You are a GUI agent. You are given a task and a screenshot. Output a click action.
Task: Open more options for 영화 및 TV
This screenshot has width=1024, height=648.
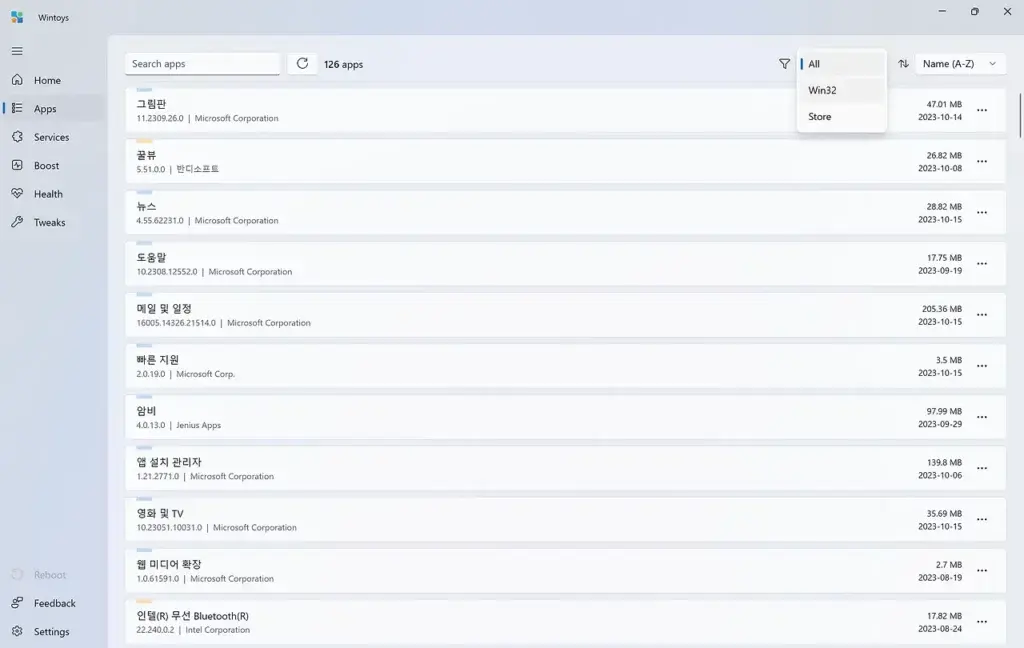point(982,519)
